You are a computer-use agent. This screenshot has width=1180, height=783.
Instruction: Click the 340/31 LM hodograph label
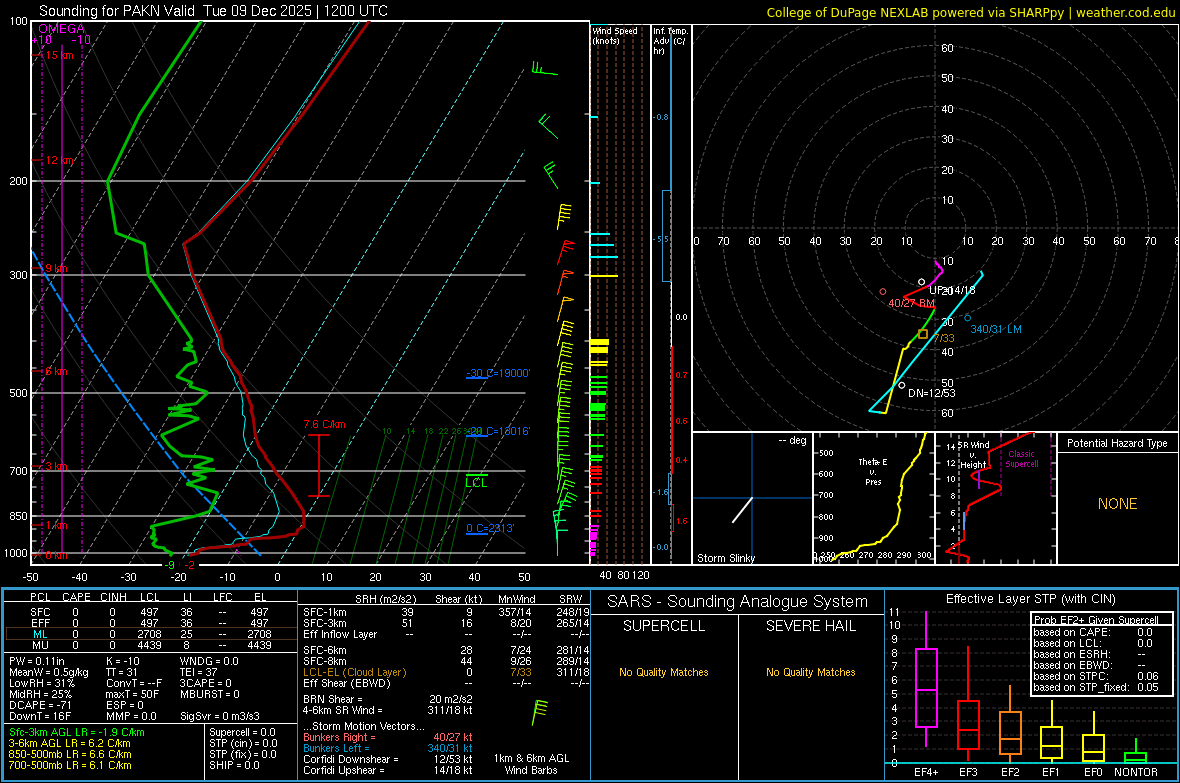point(996,329)
